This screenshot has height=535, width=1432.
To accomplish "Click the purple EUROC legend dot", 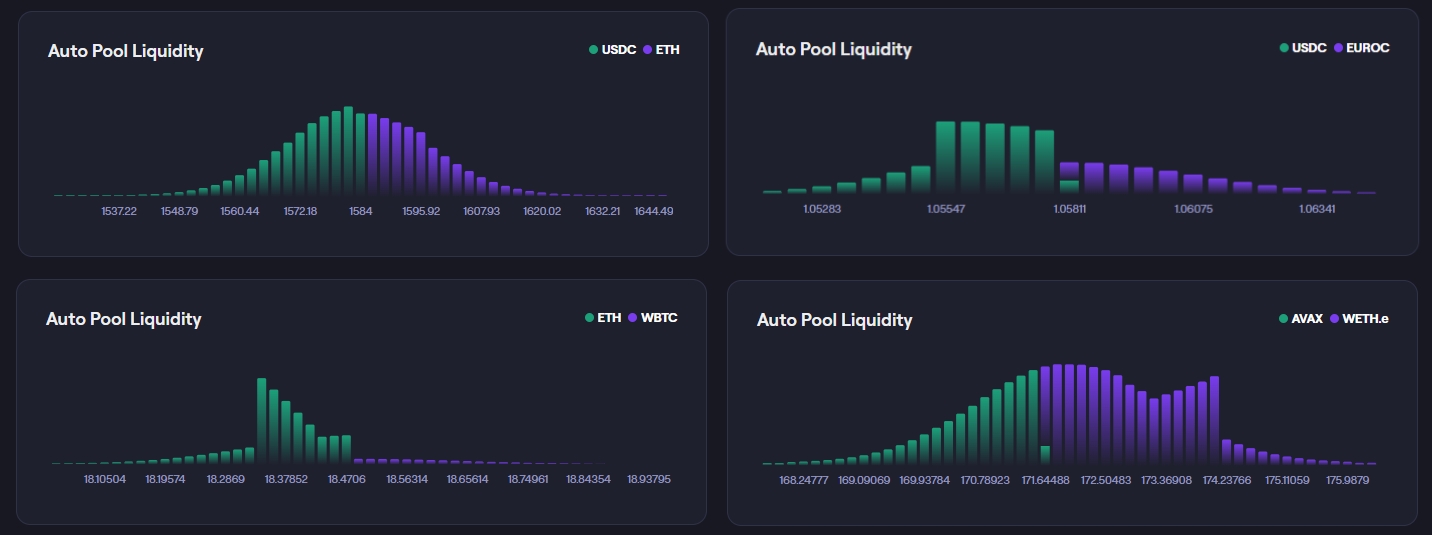I will 1338,48.
